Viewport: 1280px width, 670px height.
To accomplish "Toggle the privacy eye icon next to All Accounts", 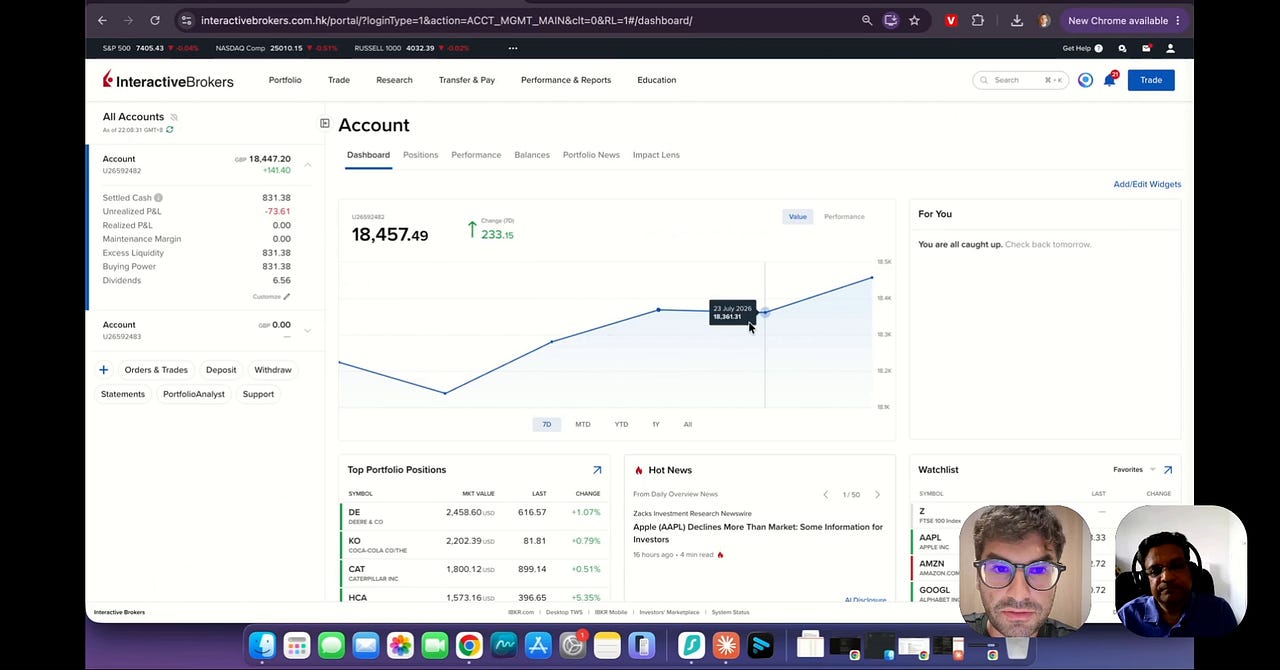I will pos(174,117).
